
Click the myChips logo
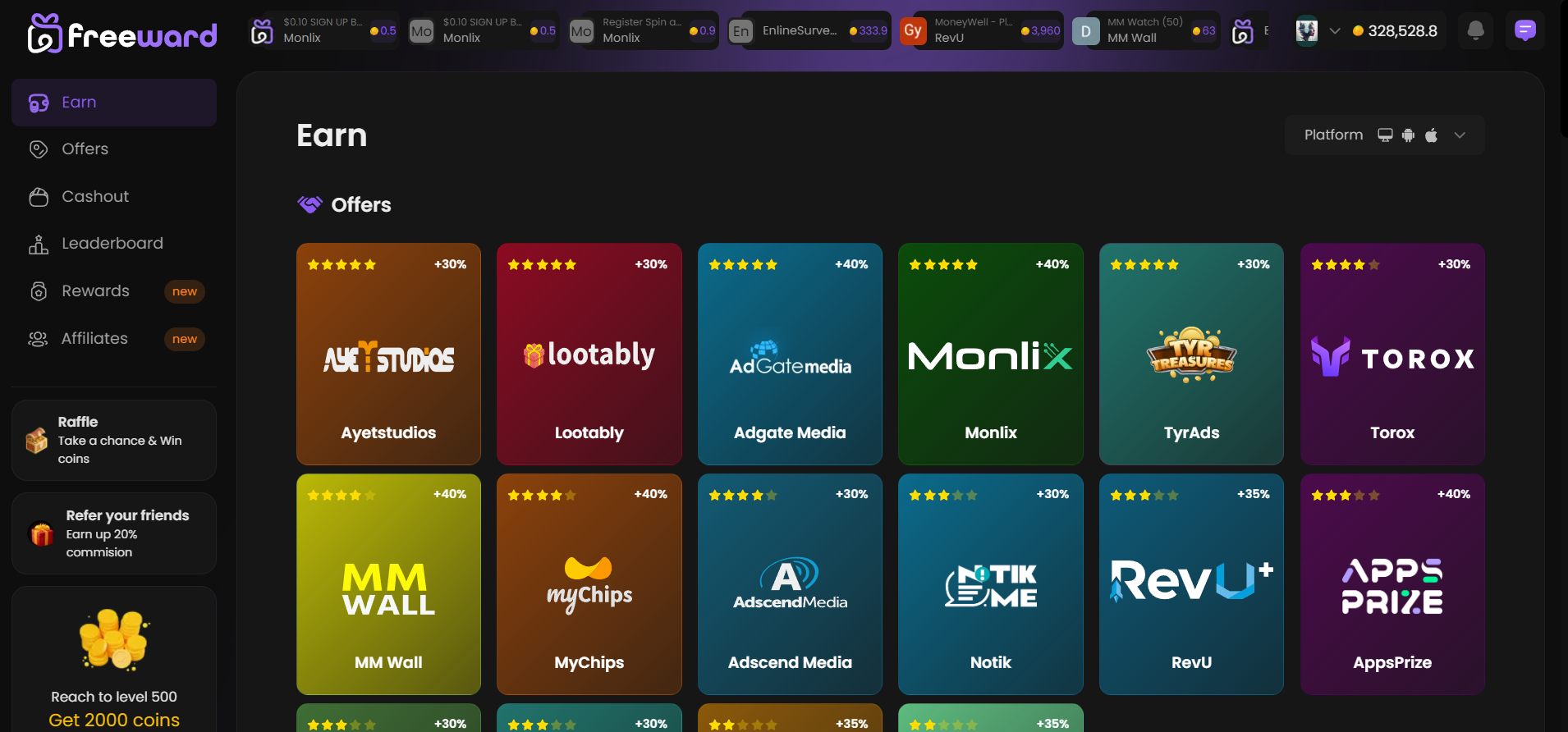(x=589, y=585)
